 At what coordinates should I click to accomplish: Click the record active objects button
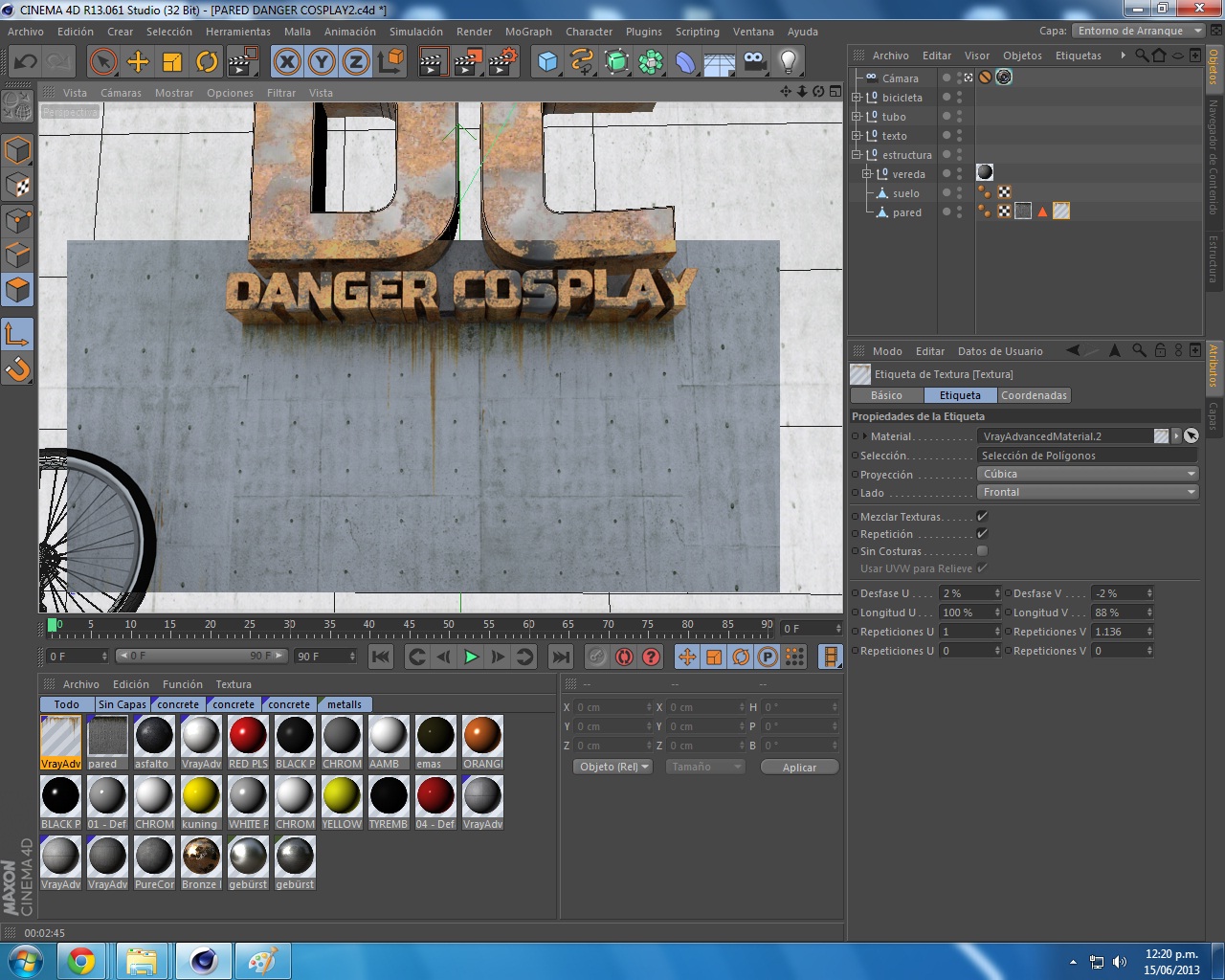(x=597, y=657)
